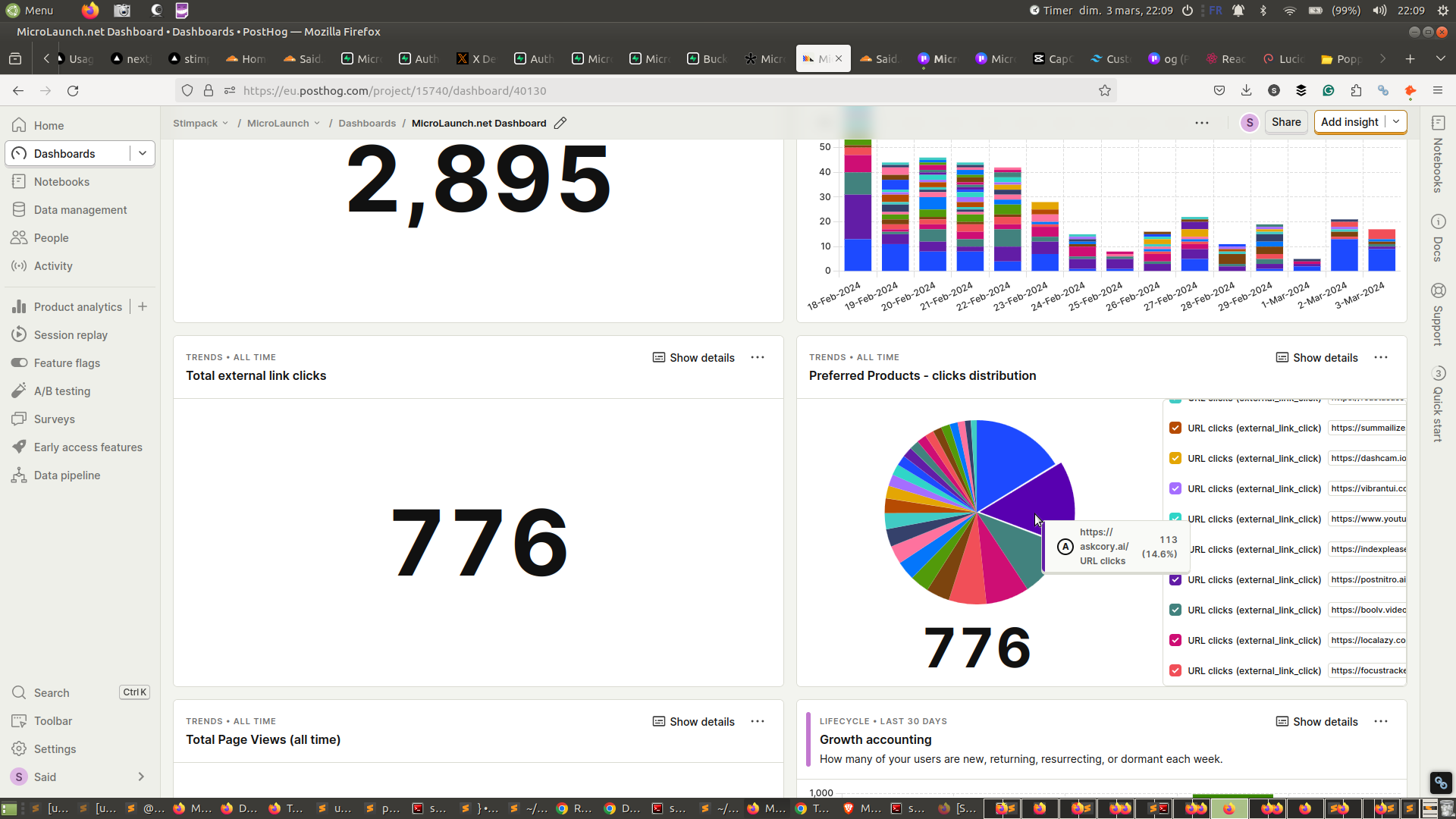Open the Support side panel

coord(1438,314)
